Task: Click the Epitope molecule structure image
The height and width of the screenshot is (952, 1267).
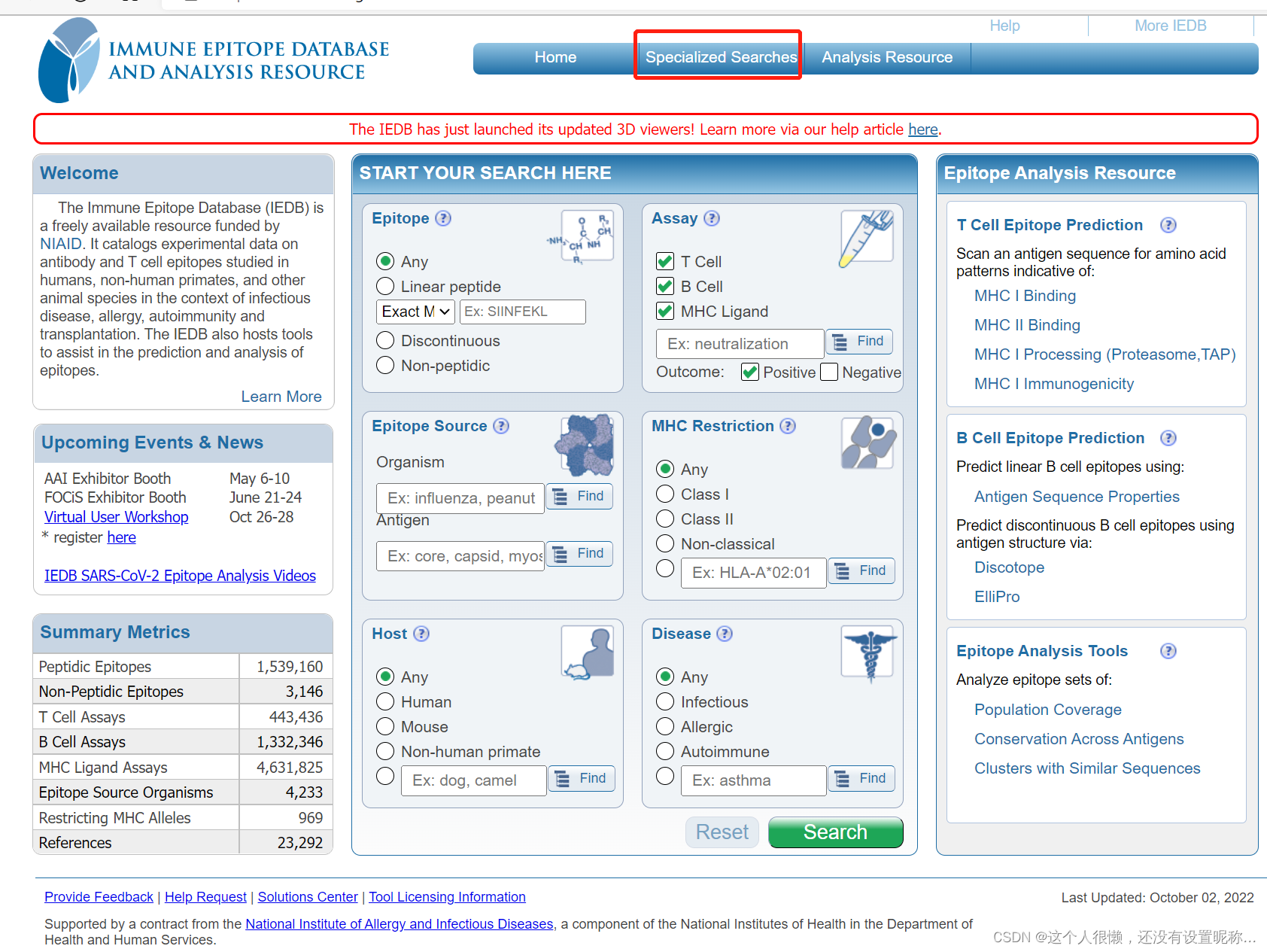Action: pyautogui.click(x=582, y=236)
